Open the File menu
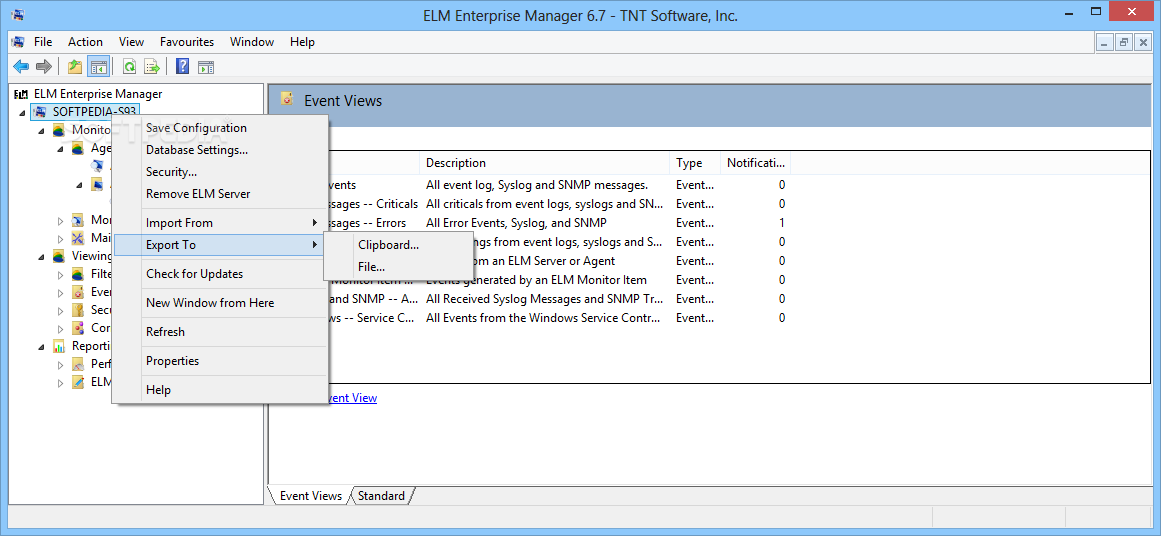Screen dimensions: 1161x536 point(43,41)
